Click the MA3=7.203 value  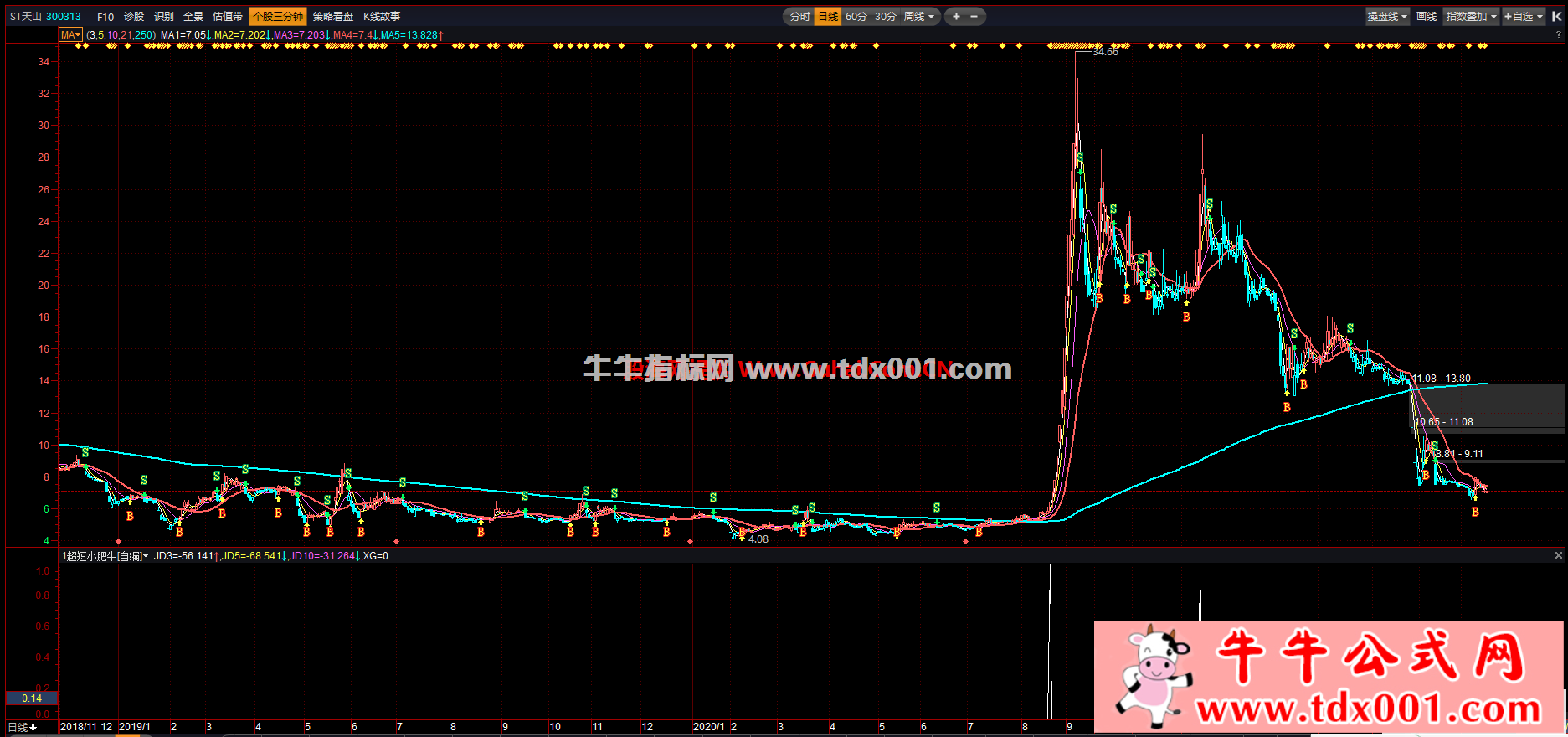301,35
